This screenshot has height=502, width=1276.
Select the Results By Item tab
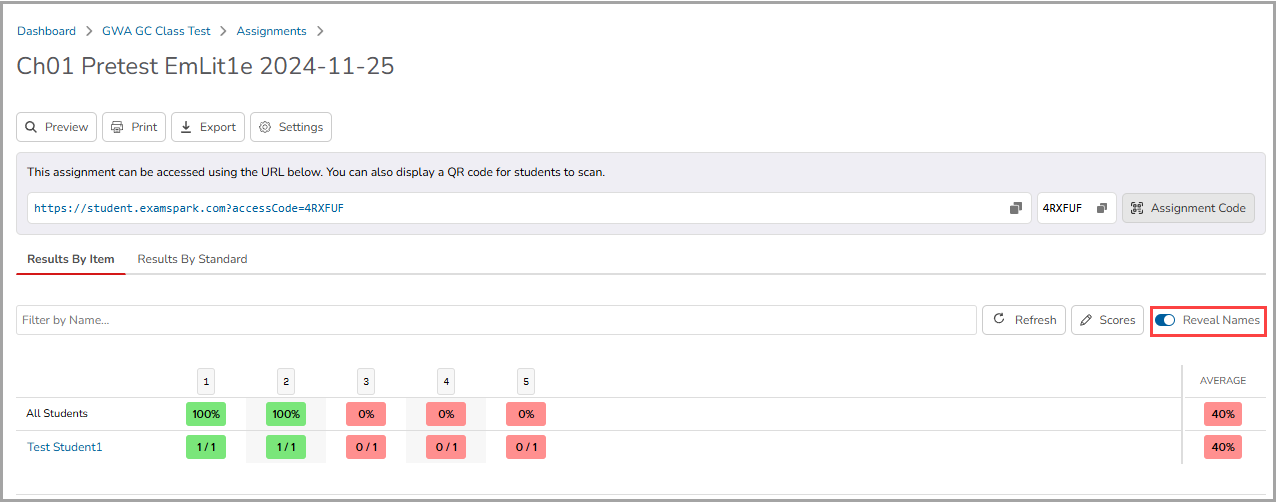[x=71, y=259]
